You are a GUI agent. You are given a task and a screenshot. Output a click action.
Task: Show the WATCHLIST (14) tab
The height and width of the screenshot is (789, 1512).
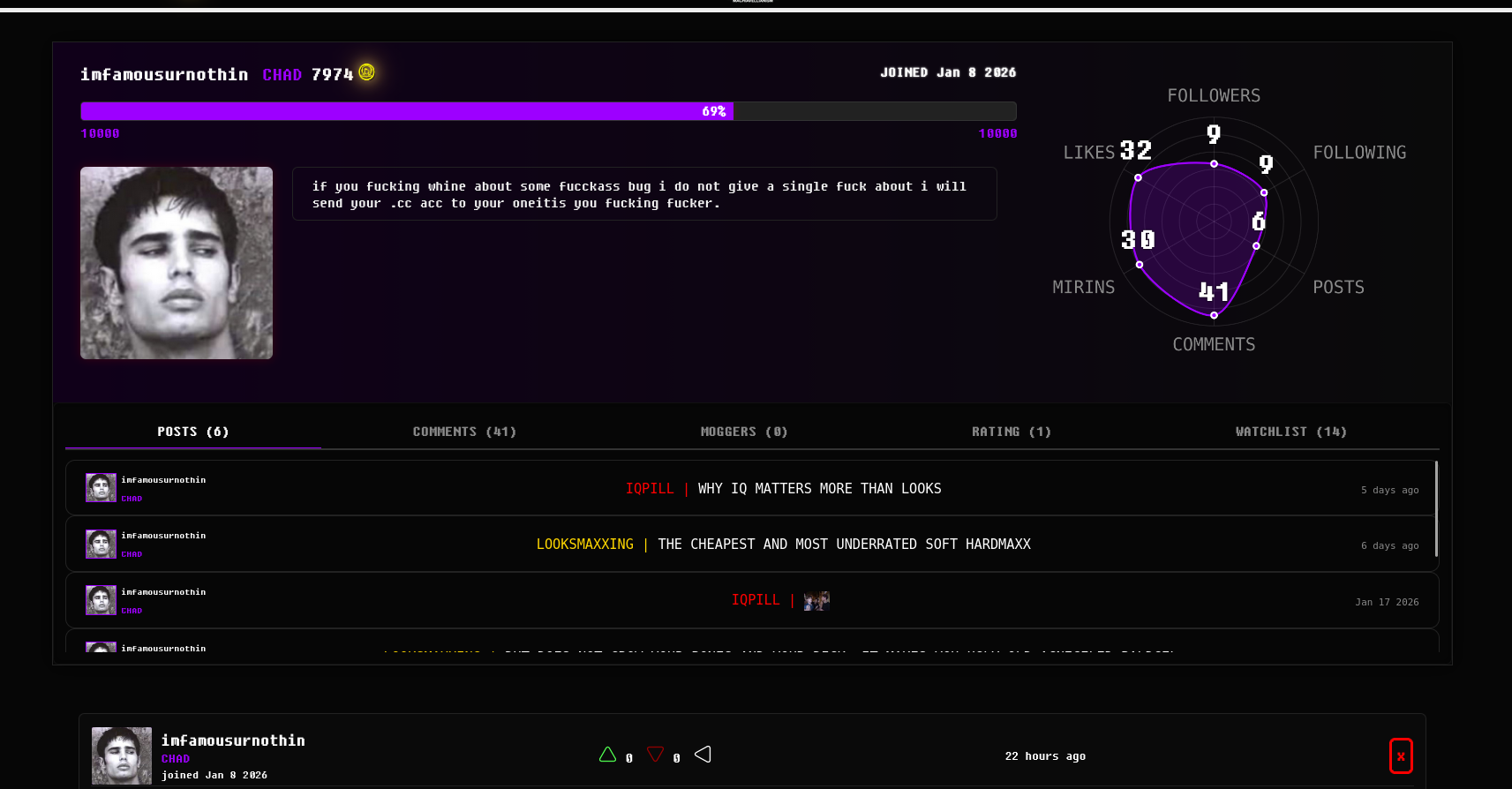coord(1290,432)
